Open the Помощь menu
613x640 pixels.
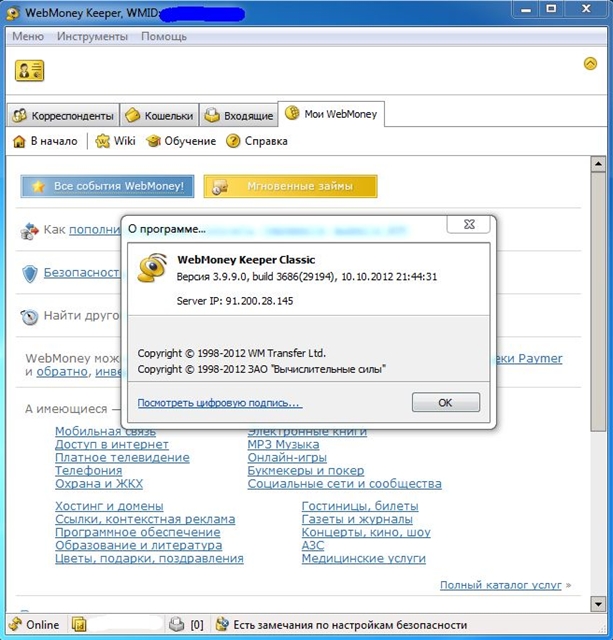[x=164, y=36]
